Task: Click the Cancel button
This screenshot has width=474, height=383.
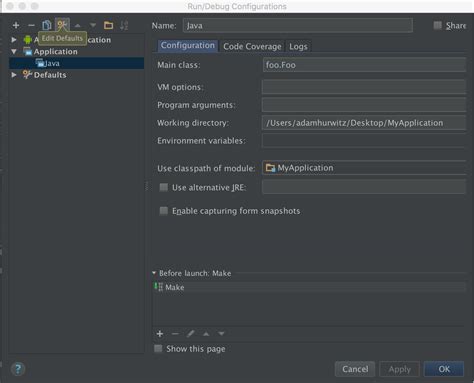Action: [x=355, y=369]
